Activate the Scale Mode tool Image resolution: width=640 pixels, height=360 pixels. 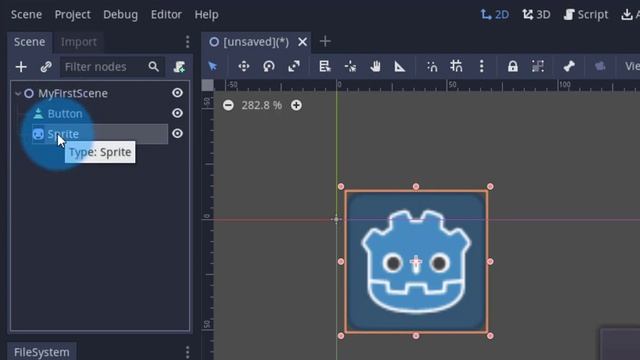click(294, 66)
